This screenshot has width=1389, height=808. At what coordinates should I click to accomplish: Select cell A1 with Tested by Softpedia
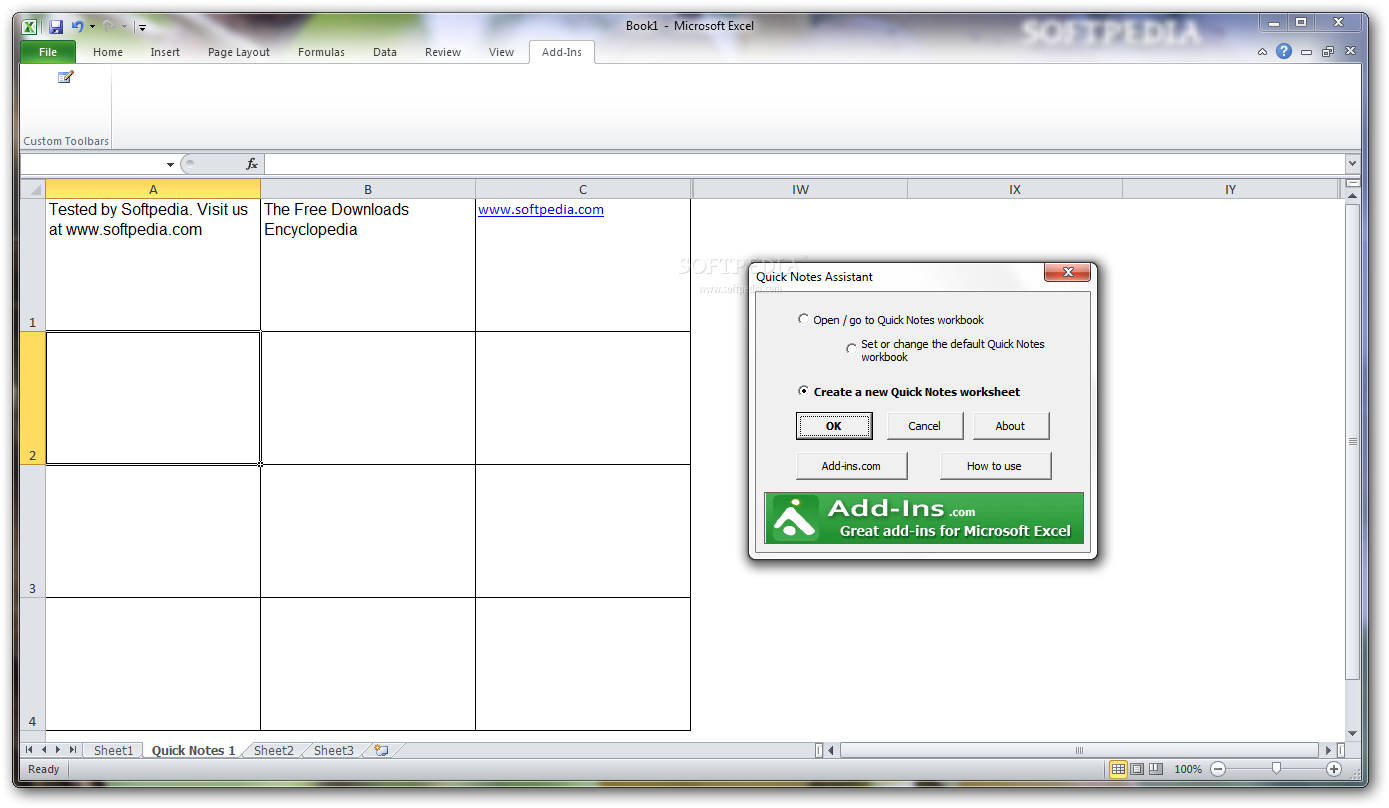[x=153, y=265]
